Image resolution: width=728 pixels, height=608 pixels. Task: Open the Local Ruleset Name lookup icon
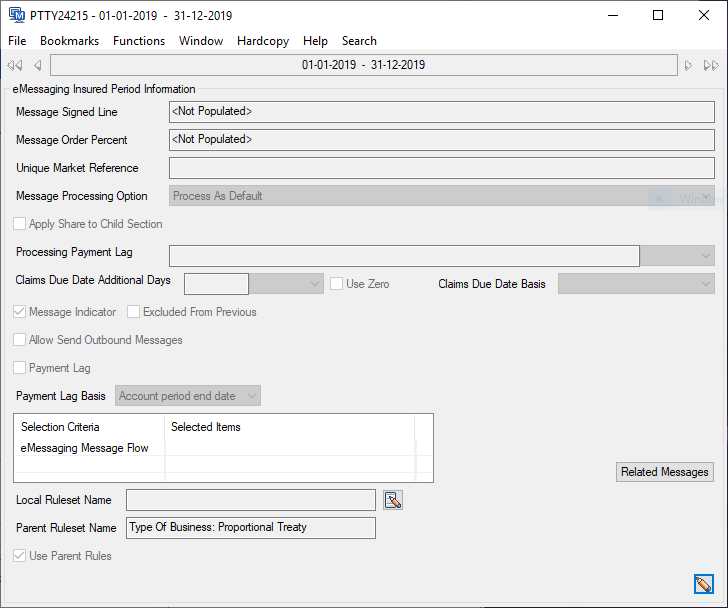[x=392, y=500]
